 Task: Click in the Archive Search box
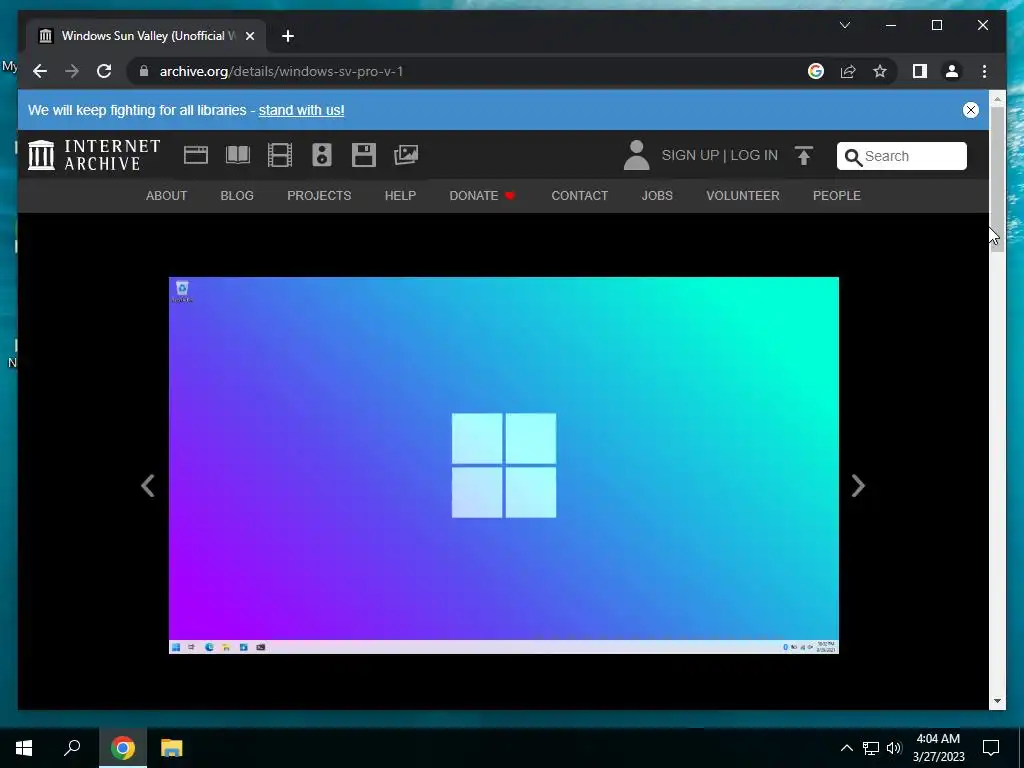[x=901, y=156]
